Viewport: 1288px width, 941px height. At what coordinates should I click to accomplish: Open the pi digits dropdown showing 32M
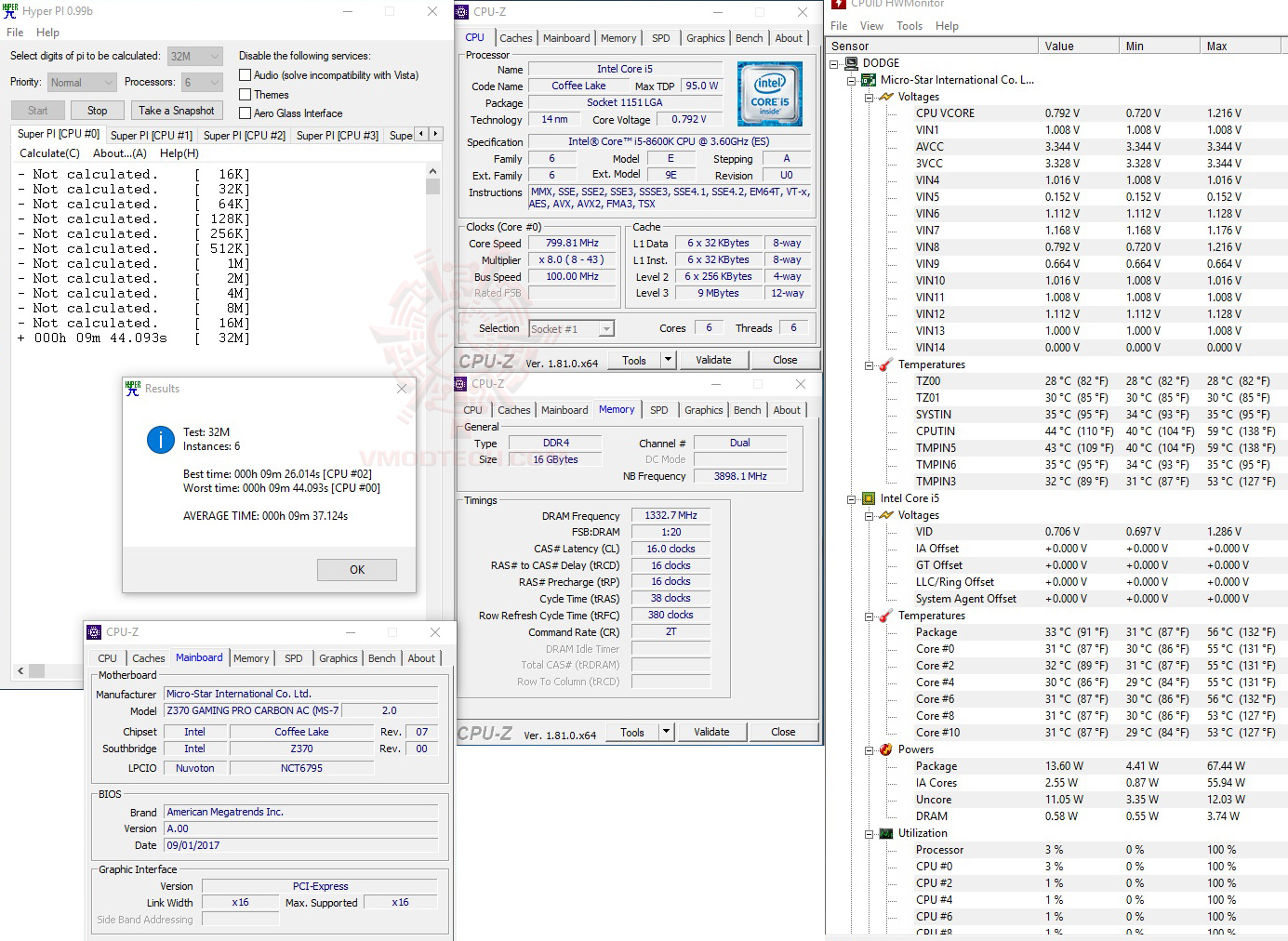pyautogui.click(x=194, y=56)
